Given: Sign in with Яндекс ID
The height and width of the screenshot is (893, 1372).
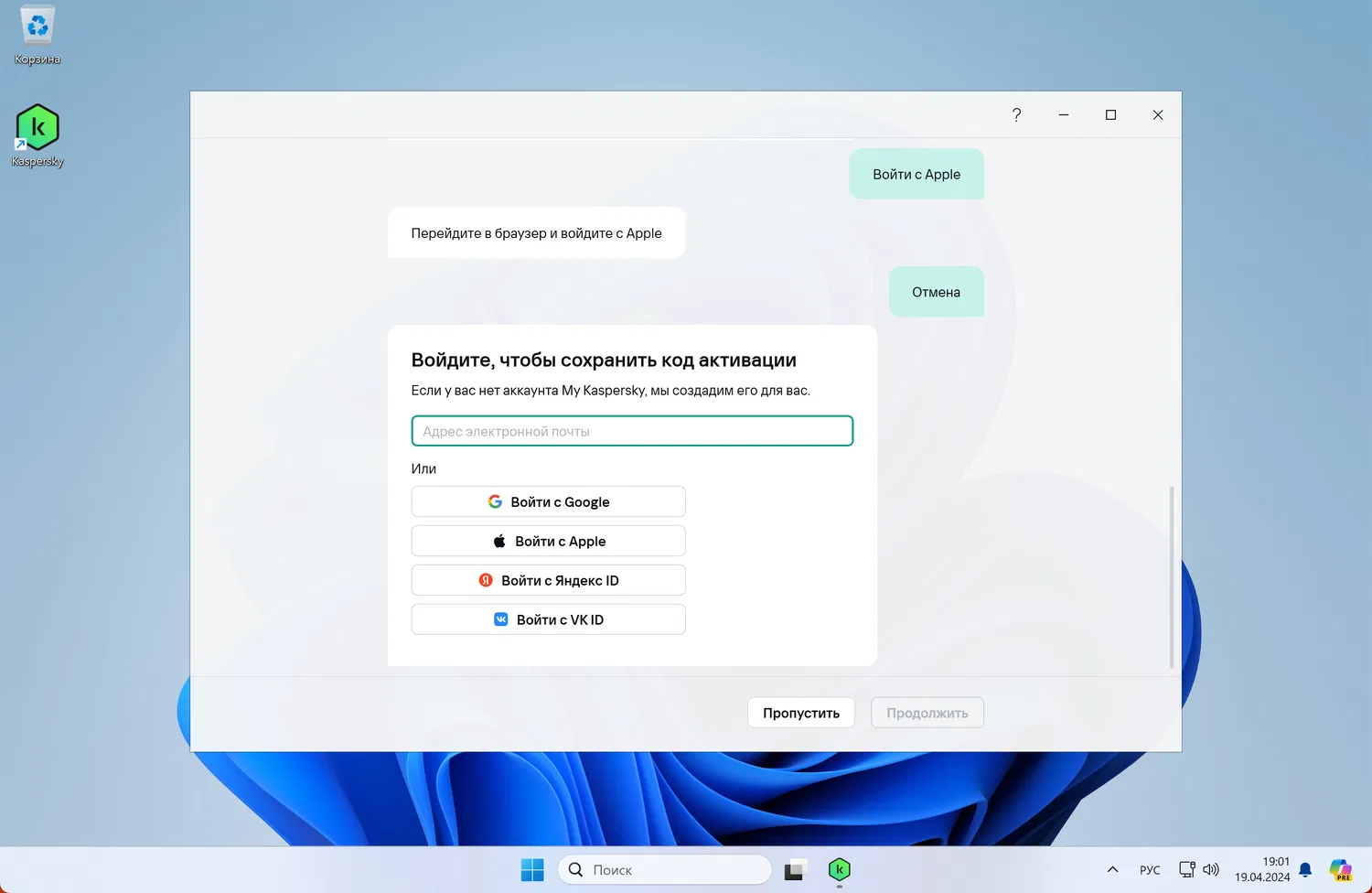Looking at the screenshot, I should [549, 580].
